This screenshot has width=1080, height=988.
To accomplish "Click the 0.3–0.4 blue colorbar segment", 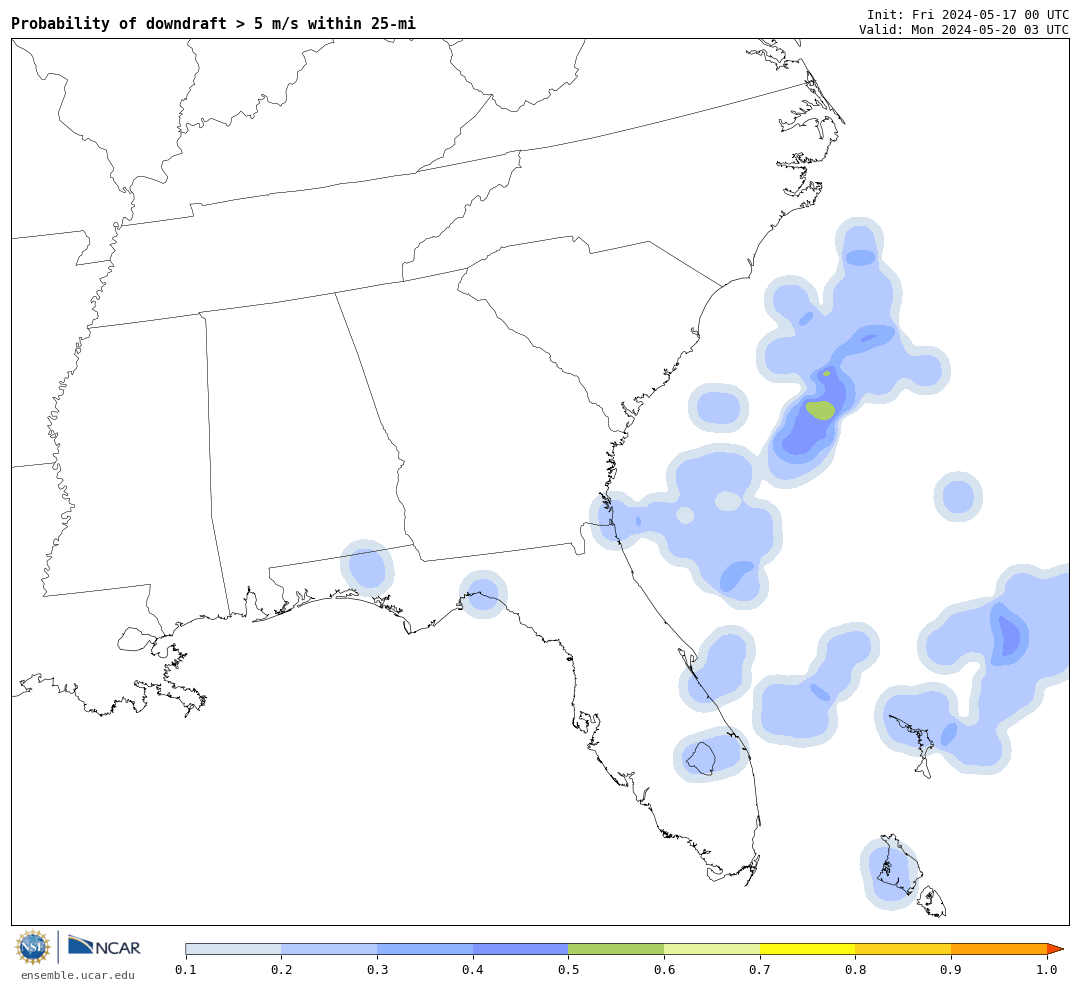I will pos(425,949).
